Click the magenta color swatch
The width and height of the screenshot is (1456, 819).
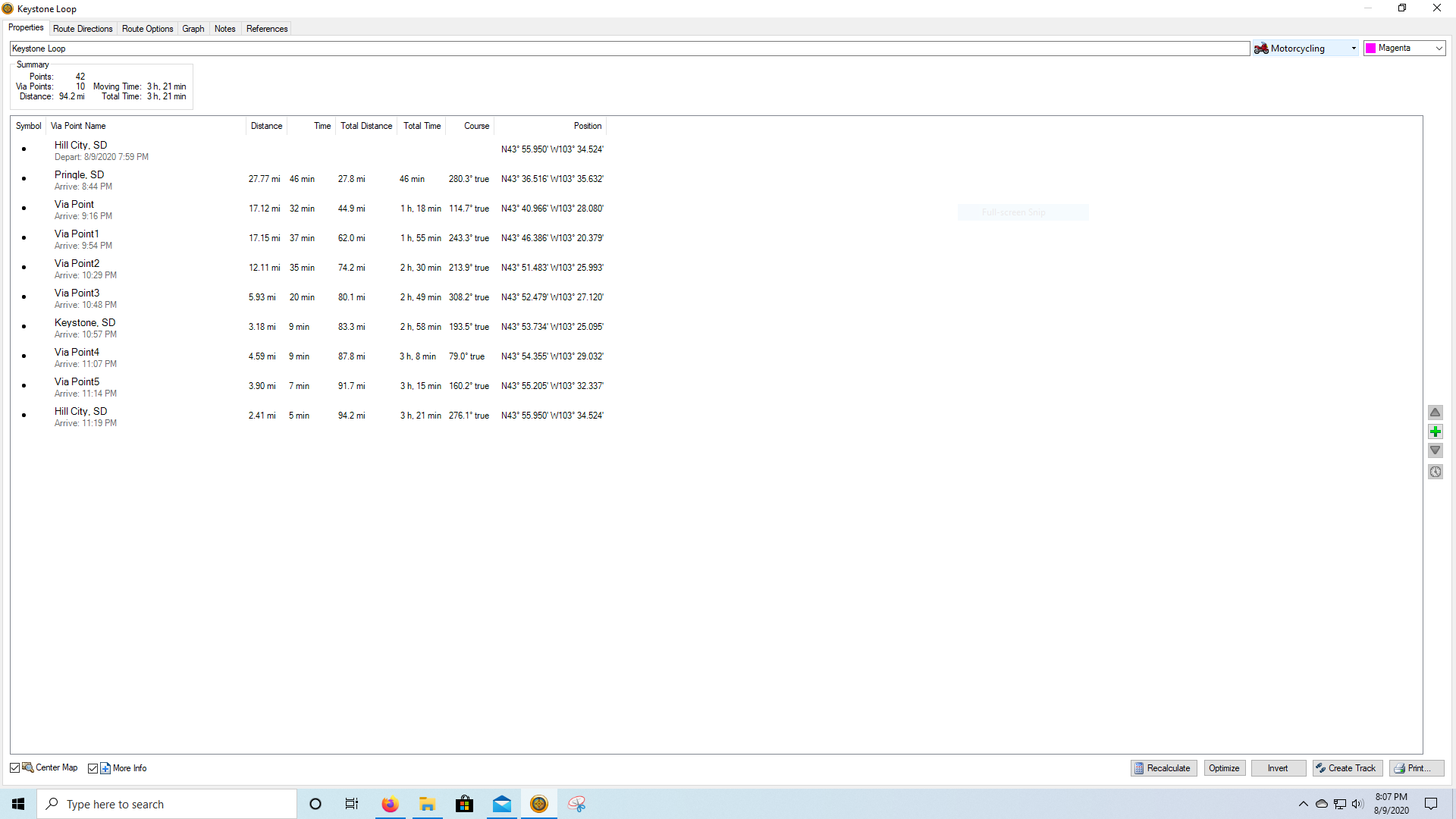1371,49
